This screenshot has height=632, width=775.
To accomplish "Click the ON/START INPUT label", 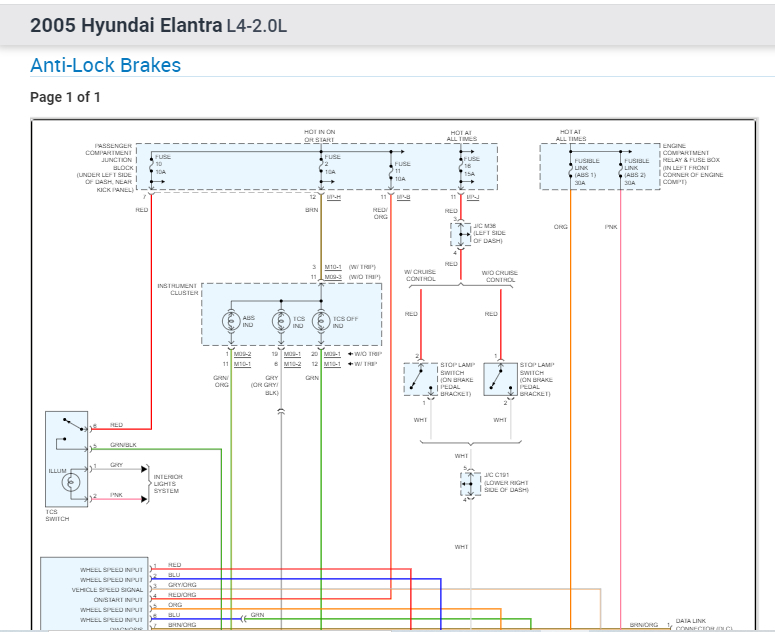I will (118, 600).
